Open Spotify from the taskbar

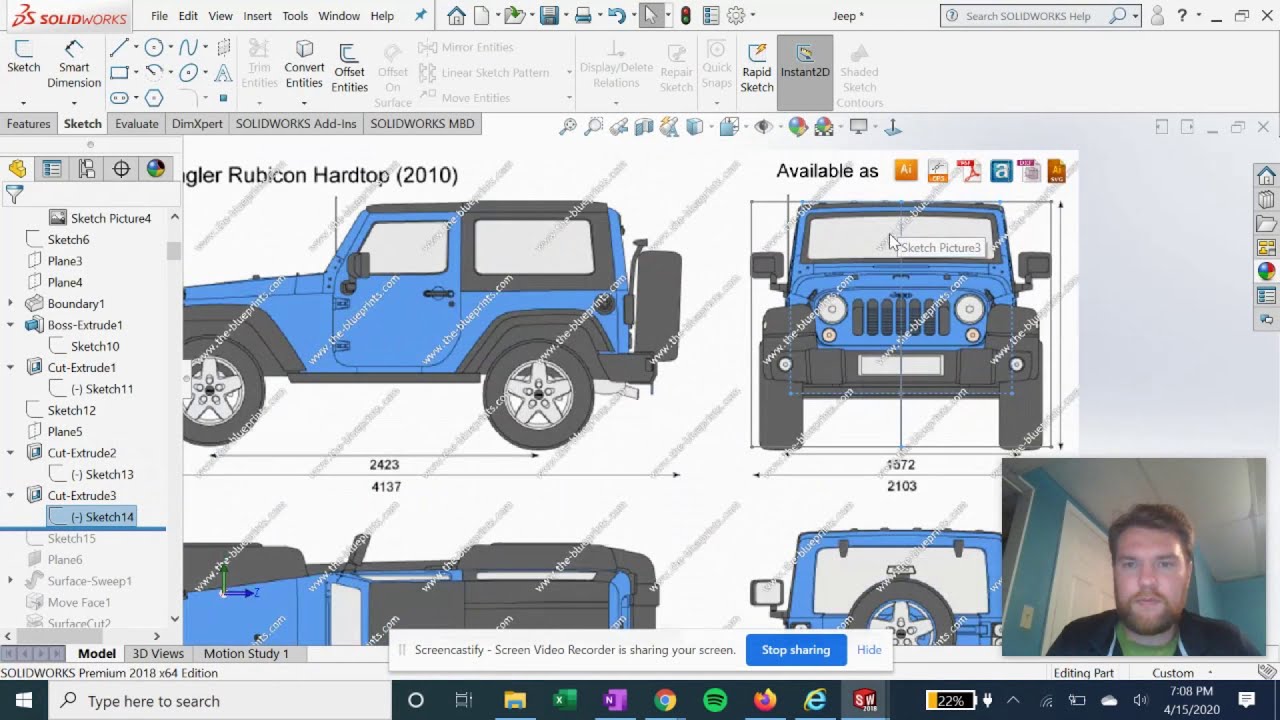[715, 700]
